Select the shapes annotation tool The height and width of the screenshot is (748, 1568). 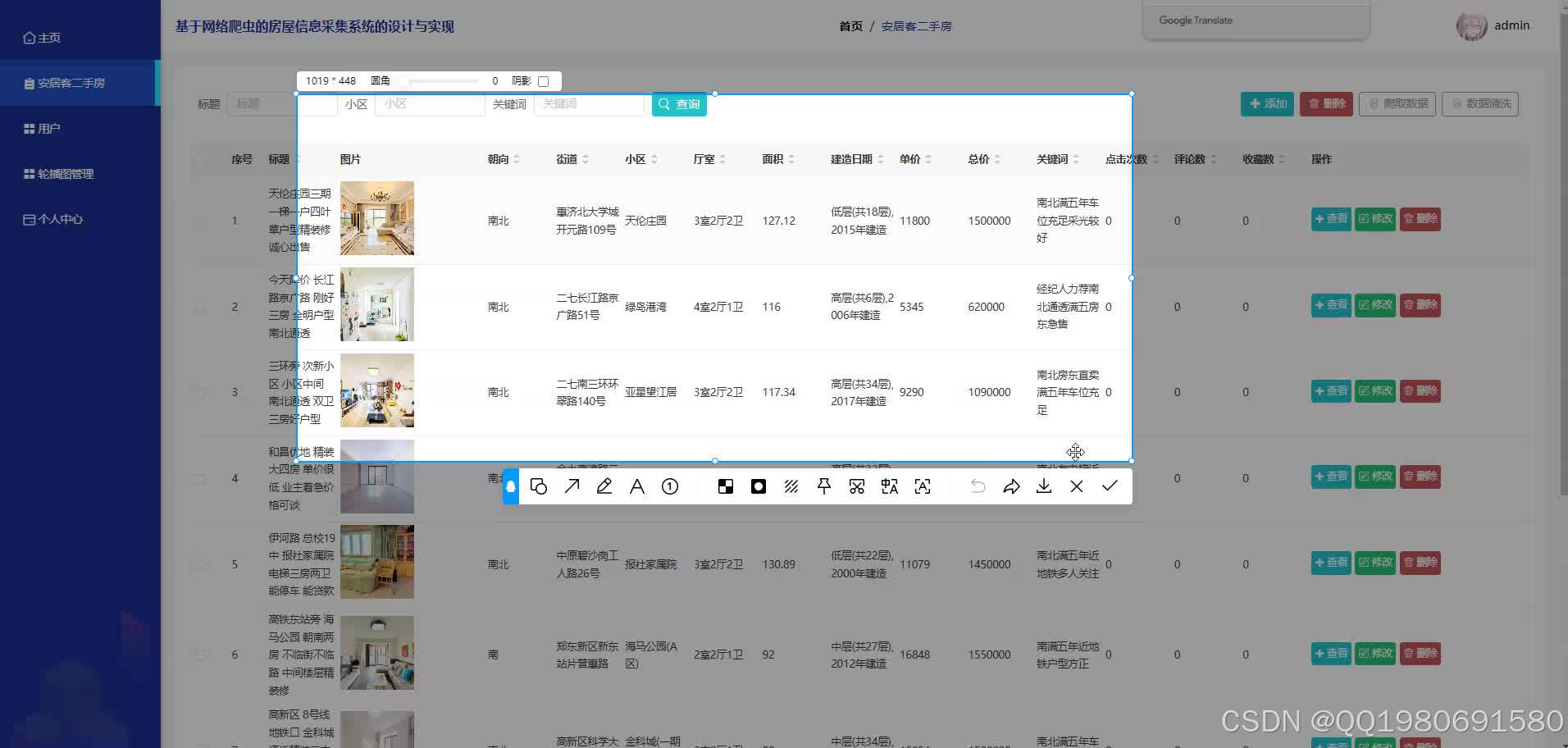(539, 486)
